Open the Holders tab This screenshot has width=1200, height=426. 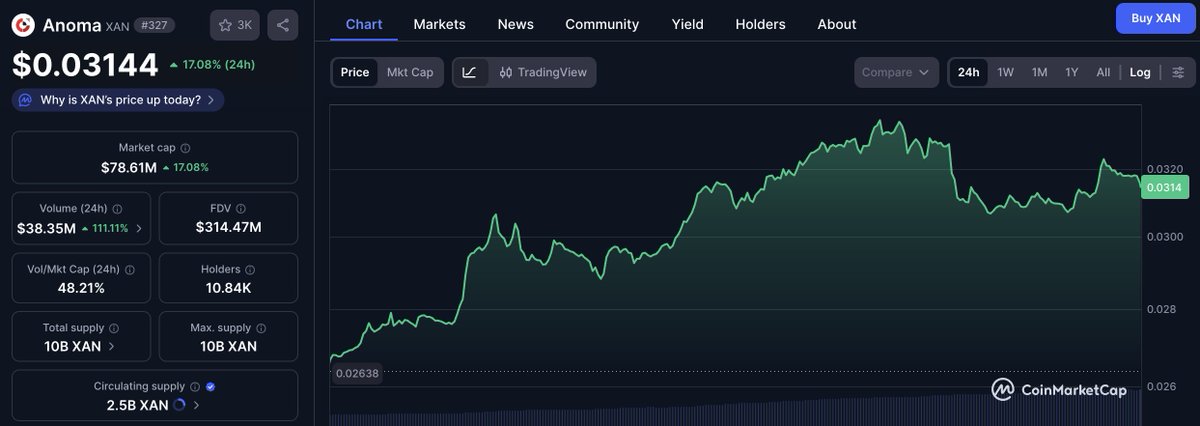760,24
